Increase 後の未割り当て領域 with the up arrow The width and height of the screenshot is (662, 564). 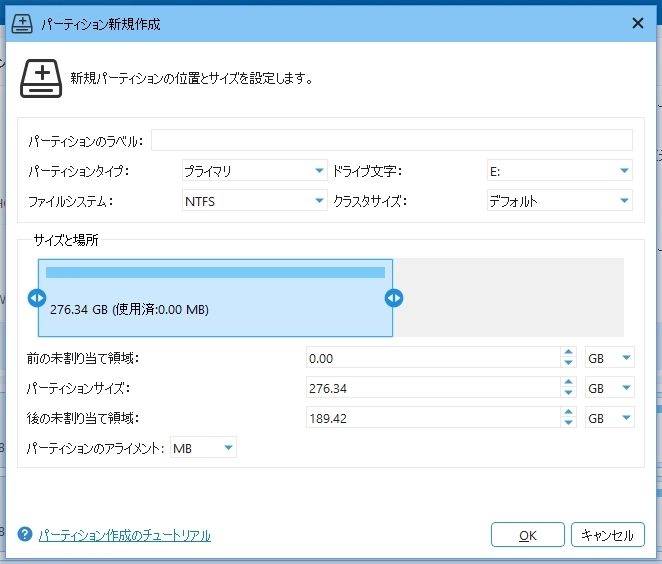pyautogui.click(x=569, y=412)
